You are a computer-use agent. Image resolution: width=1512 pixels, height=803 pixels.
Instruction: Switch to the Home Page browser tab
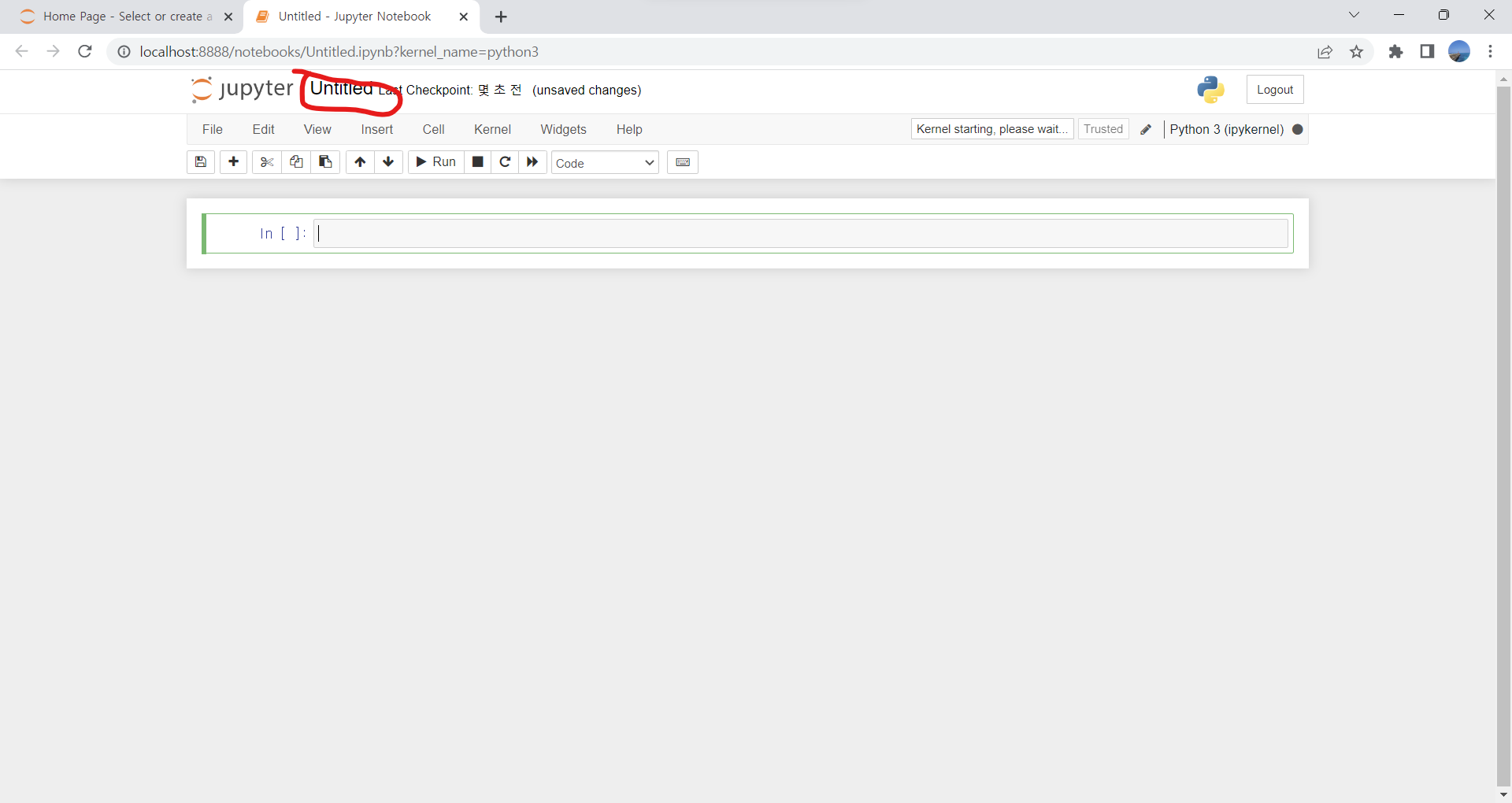coord(122,17)
